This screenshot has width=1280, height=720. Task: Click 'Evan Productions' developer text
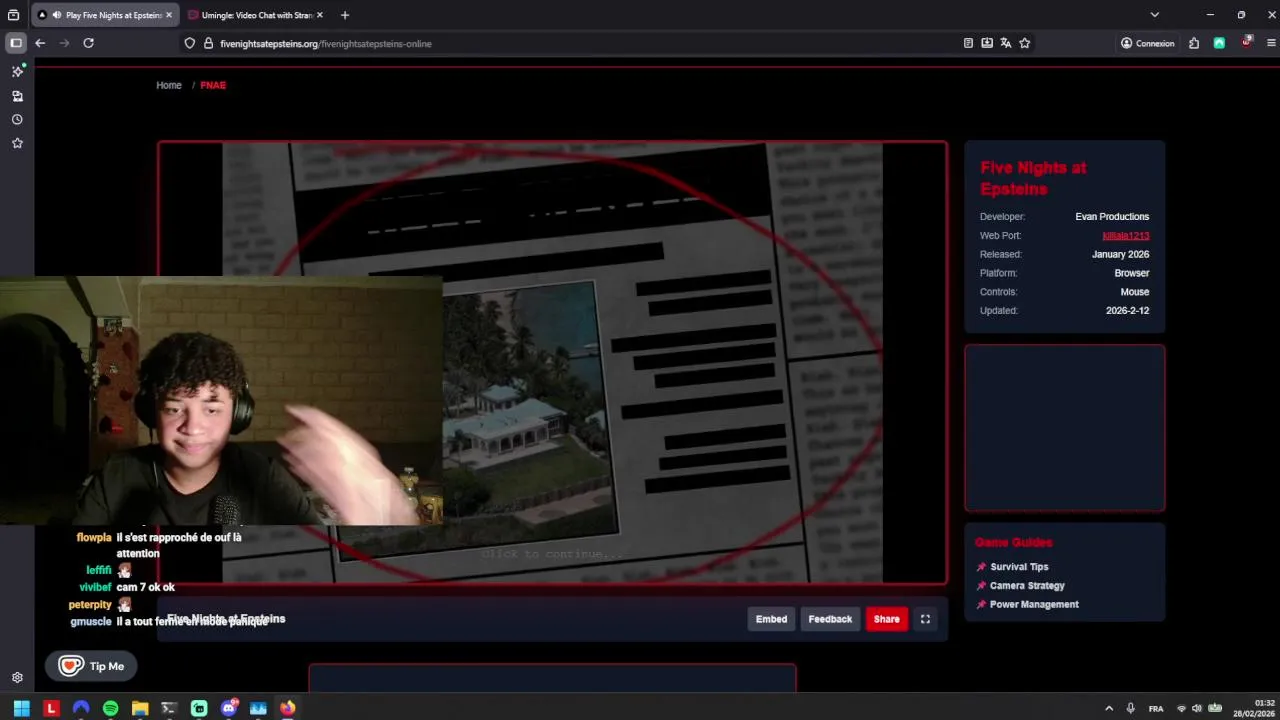pos(1112,217)
